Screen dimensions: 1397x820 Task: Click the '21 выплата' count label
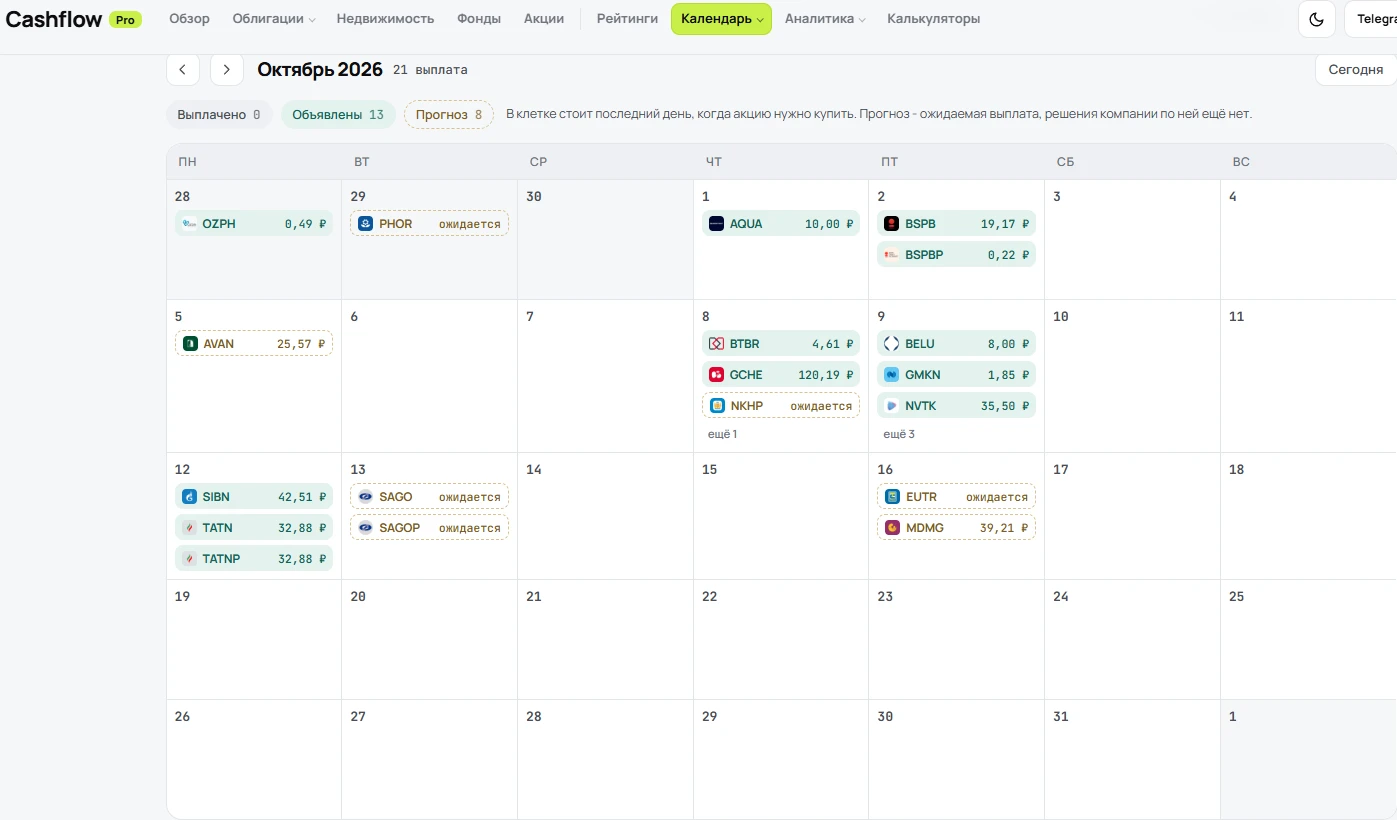click(x=430, y=70)
